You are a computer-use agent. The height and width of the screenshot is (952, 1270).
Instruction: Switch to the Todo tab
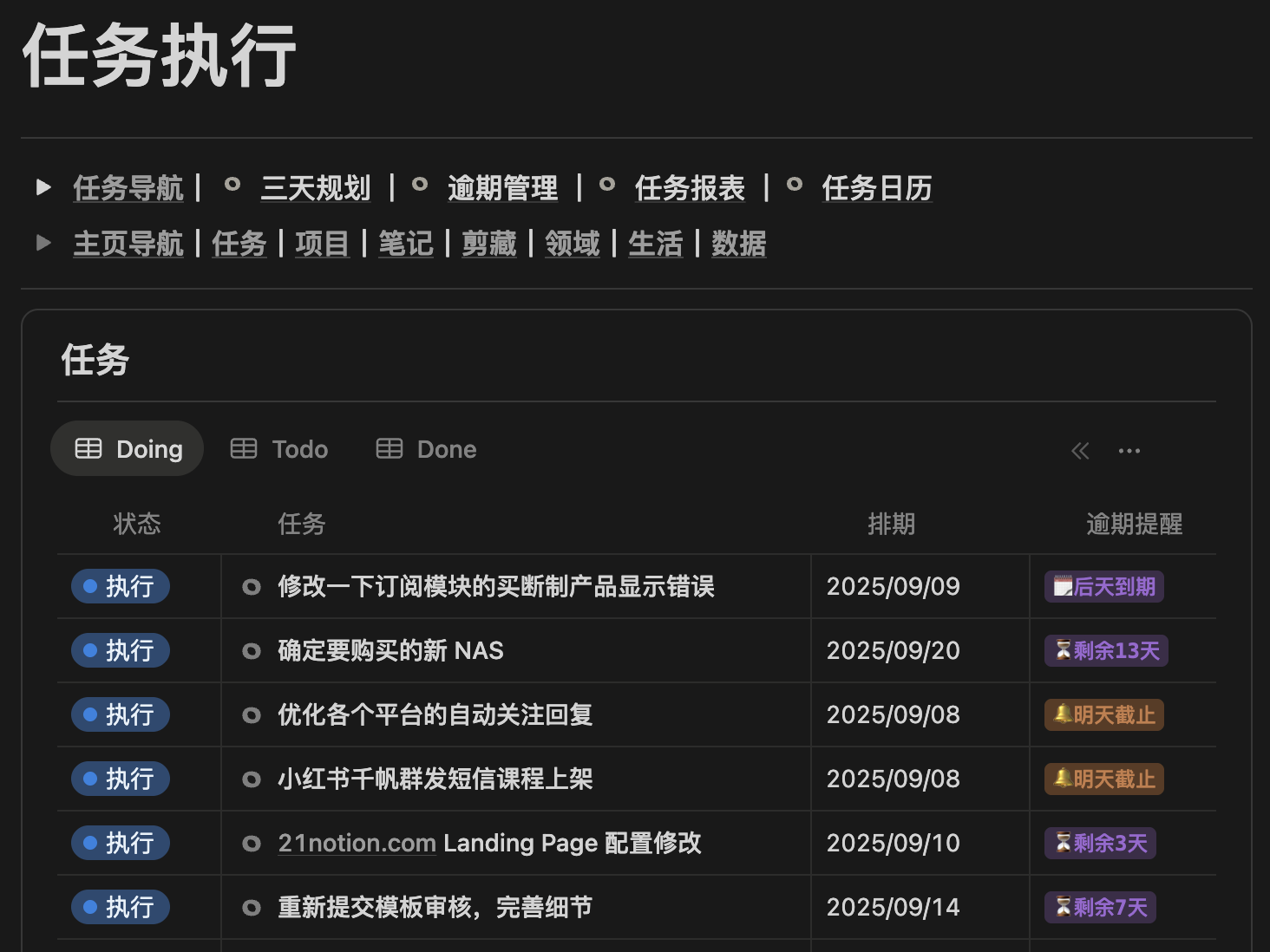coord(280,449)
